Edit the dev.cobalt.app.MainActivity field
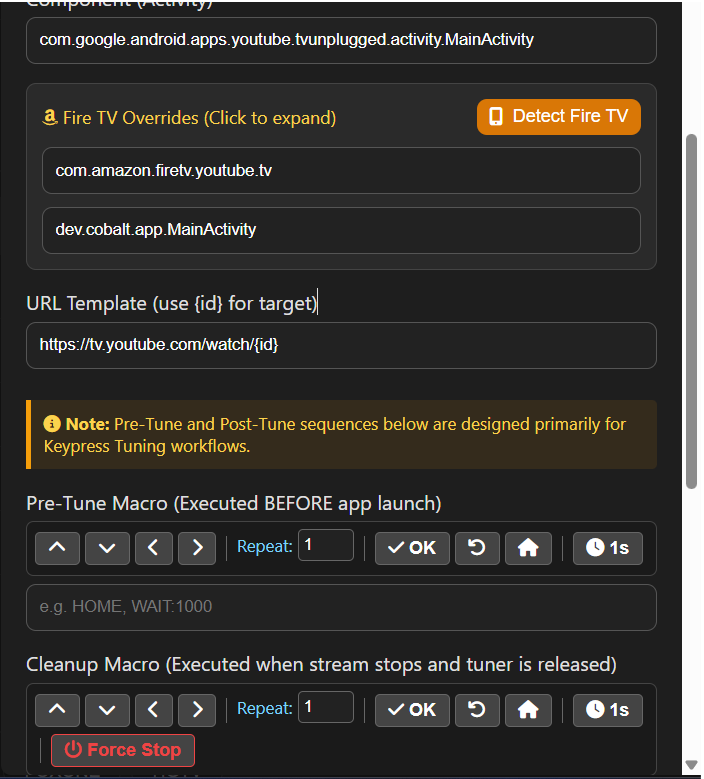 (x=341, y=230)
